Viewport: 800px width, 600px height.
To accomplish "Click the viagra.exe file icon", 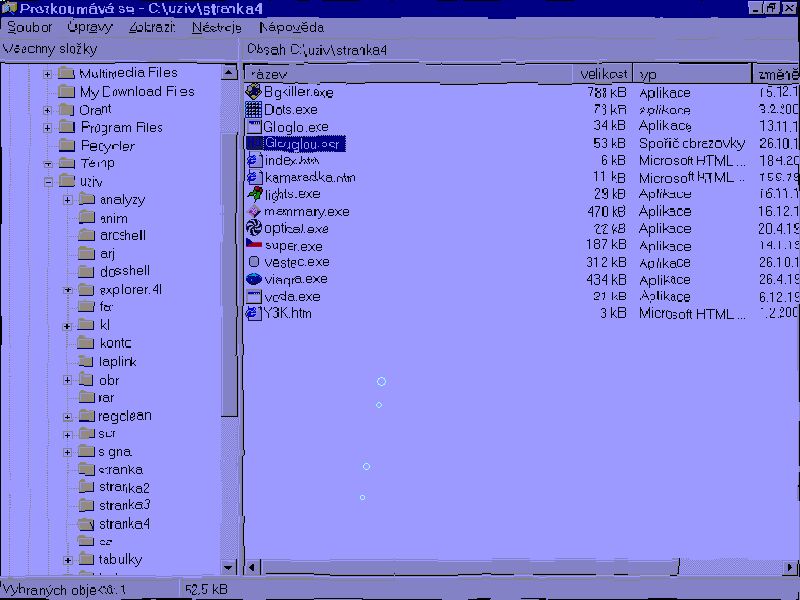I will point(254,279).
